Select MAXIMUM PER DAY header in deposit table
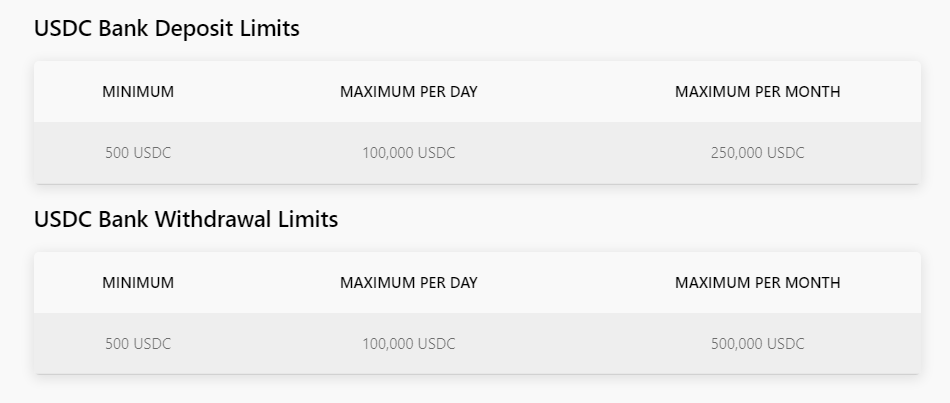Screen dimensions: 950x403 (409, 92)
